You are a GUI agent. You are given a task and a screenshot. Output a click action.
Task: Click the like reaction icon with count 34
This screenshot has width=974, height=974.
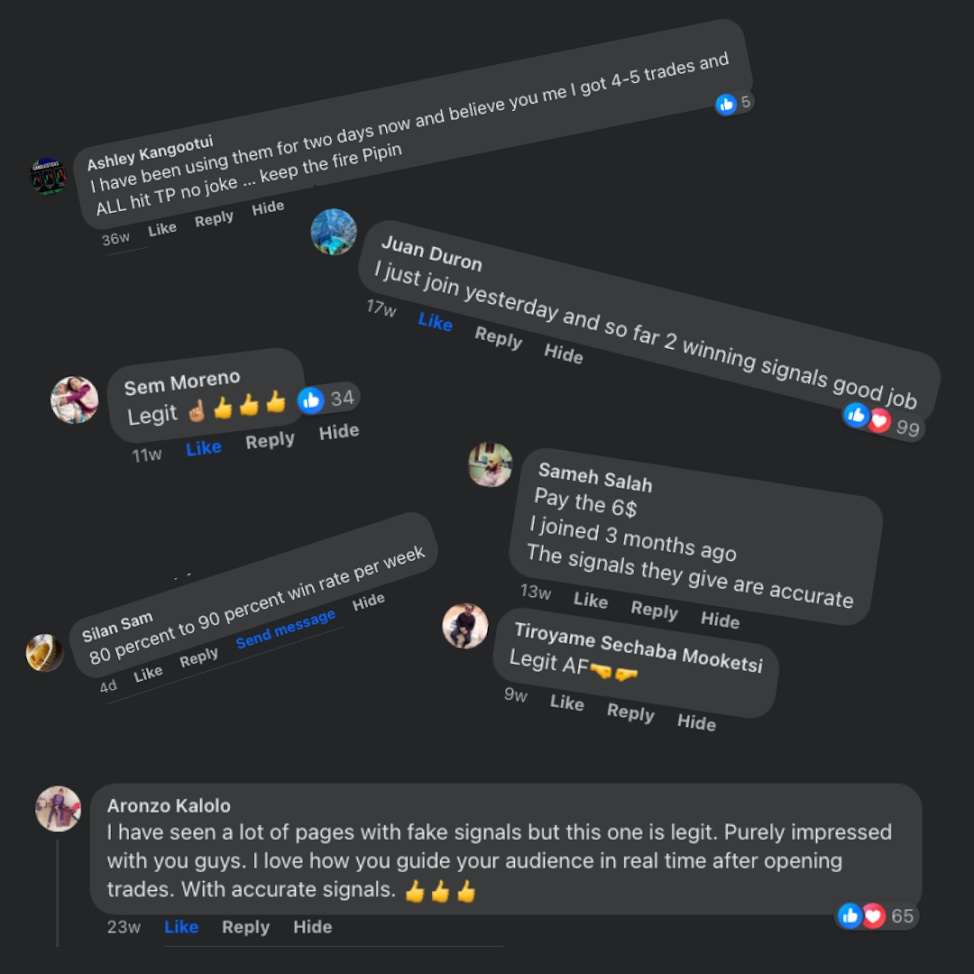click(311, 400)
